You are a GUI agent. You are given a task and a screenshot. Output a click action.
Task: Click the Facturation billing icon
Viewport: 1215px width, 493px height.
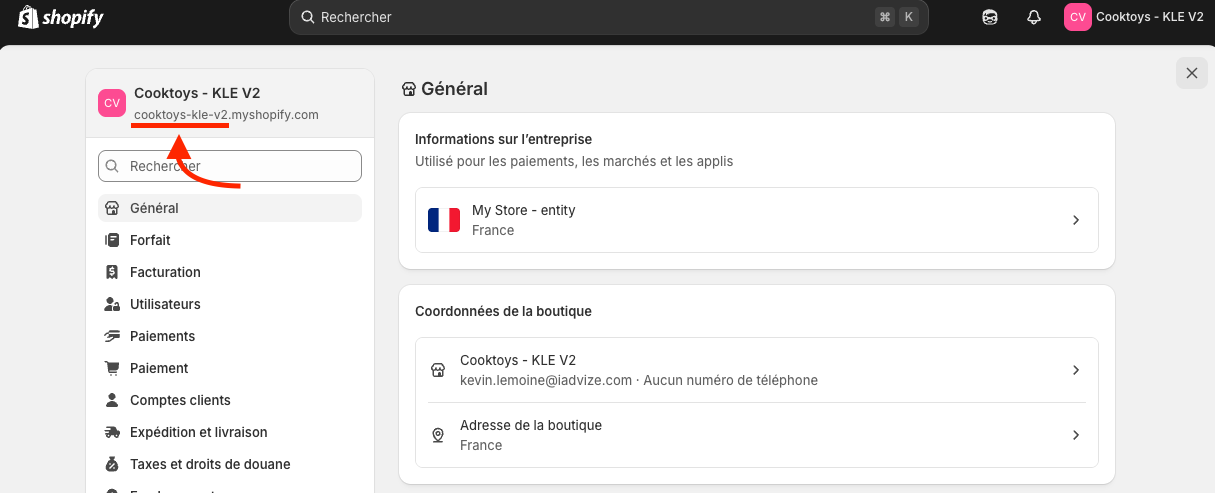coord(112,272)
